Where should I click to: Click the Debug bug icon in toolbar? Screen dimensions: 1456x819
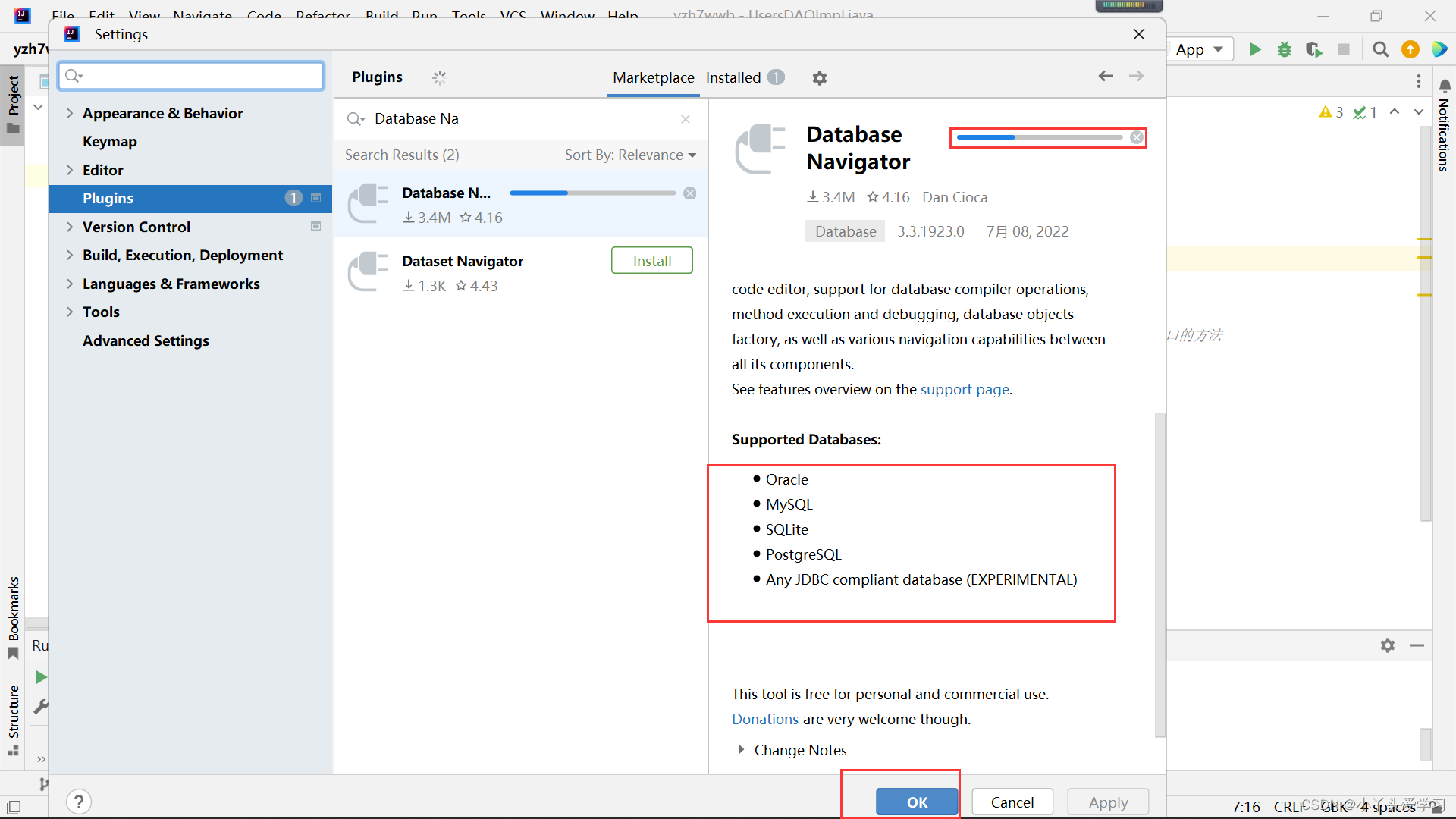coord(1285,49)
